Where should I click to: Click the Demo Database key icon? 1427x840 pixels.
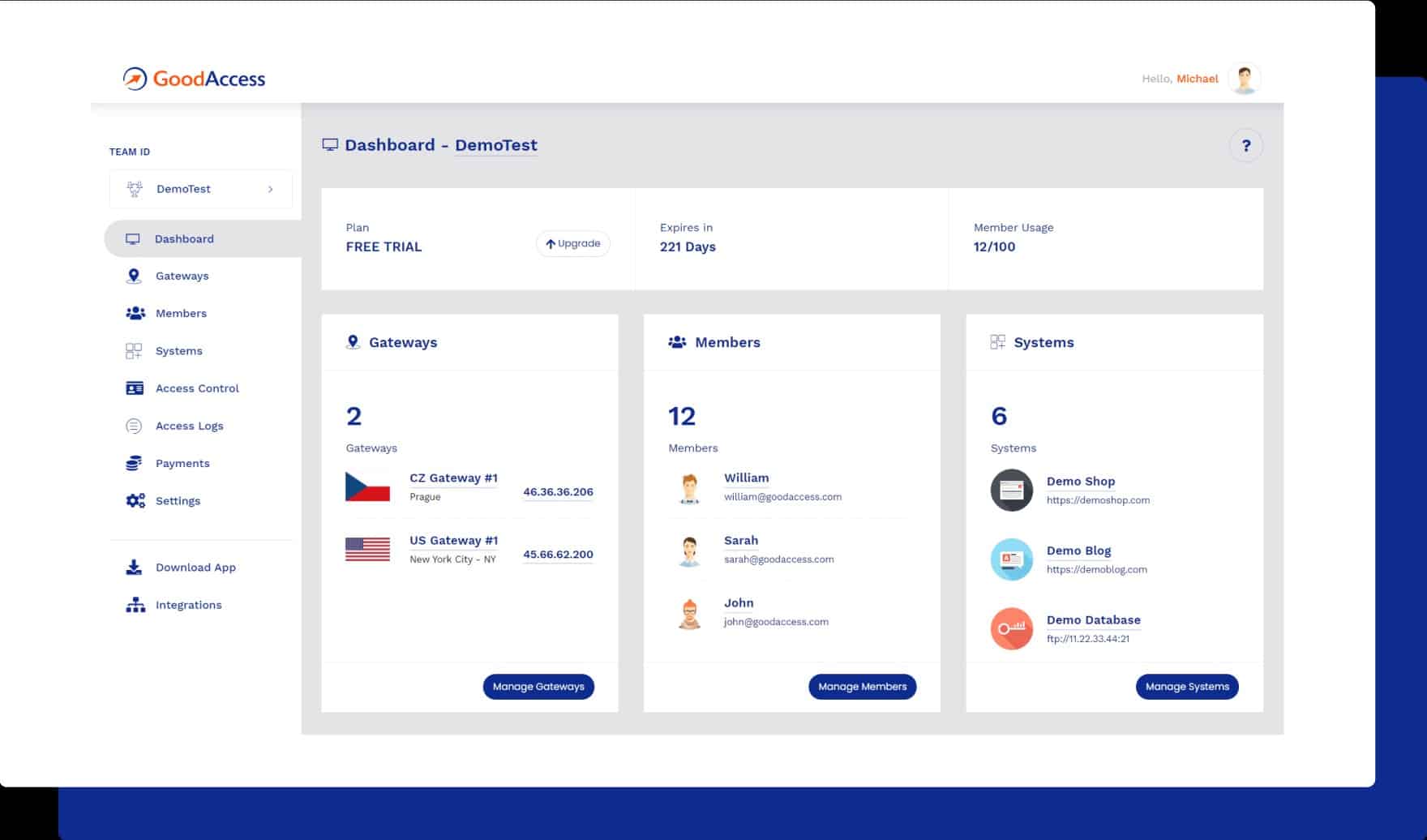[1012, 628]
